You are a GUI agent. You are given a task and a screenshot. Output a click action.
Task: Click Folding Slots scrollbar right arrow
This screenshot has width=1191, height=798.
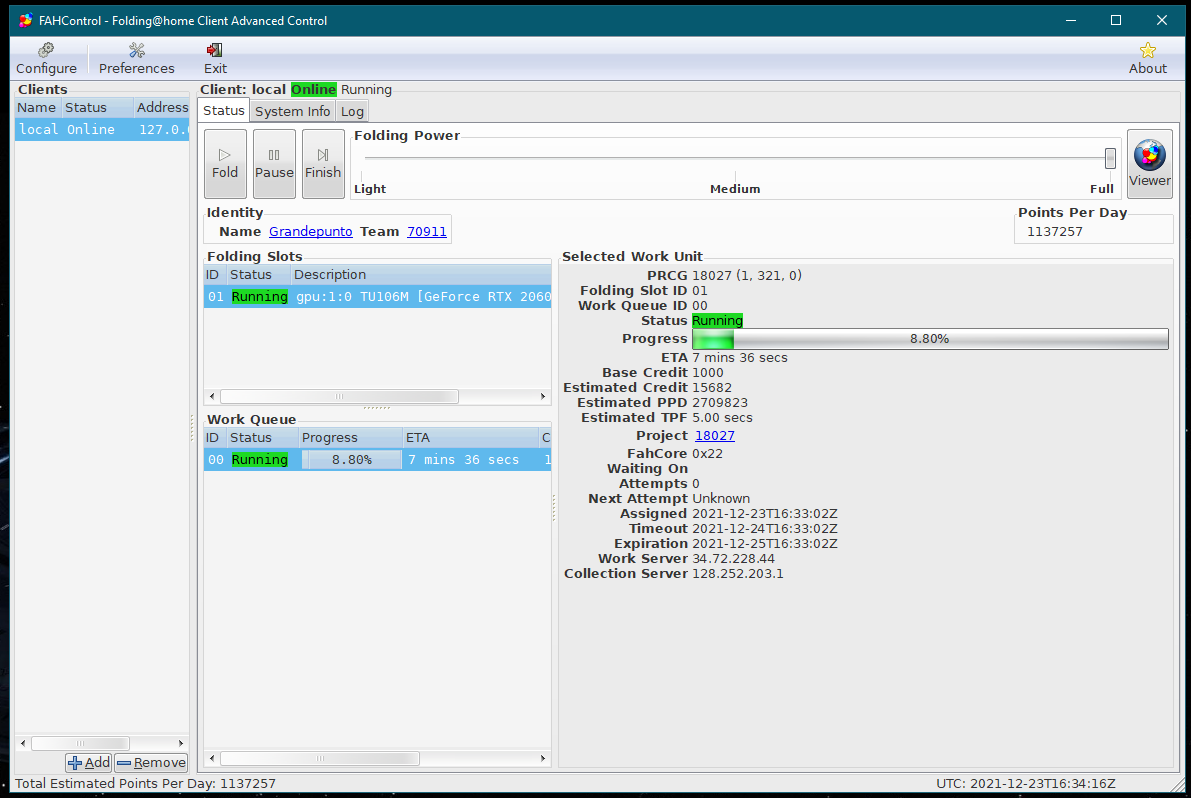point(542,396)
